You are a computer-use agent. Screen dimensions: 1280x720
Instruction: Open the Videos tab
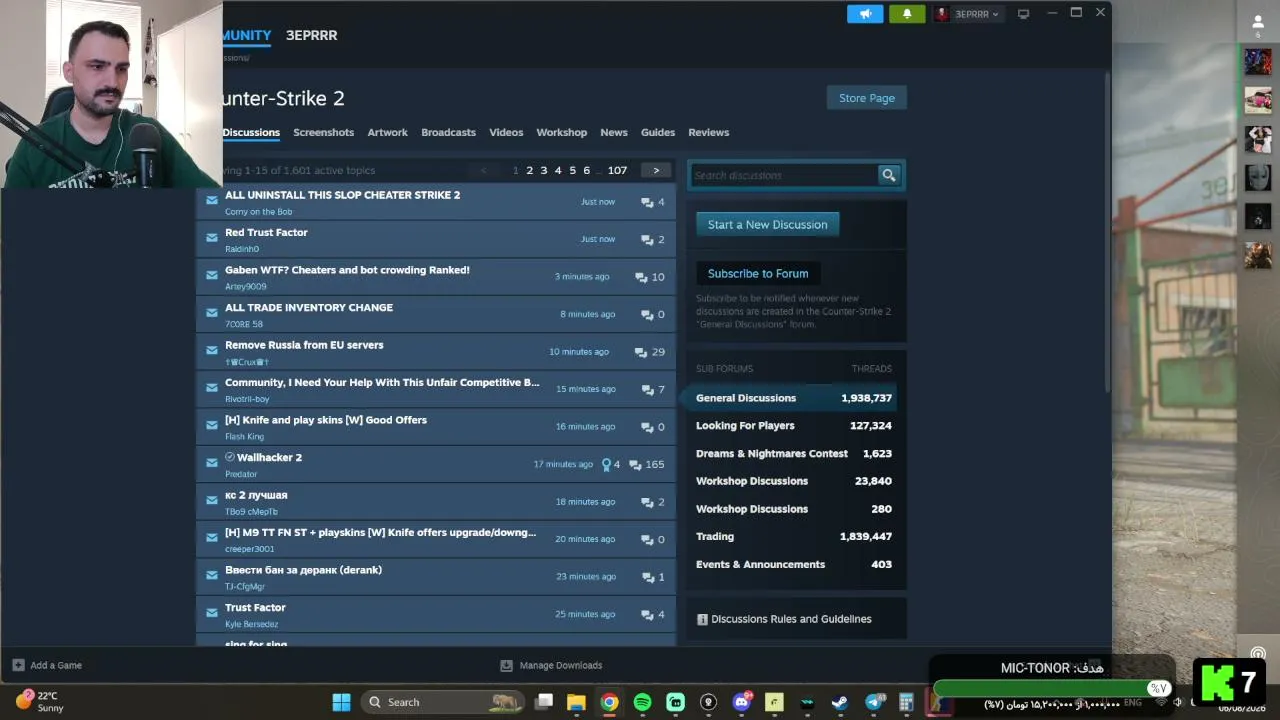[x=506, y=132]
